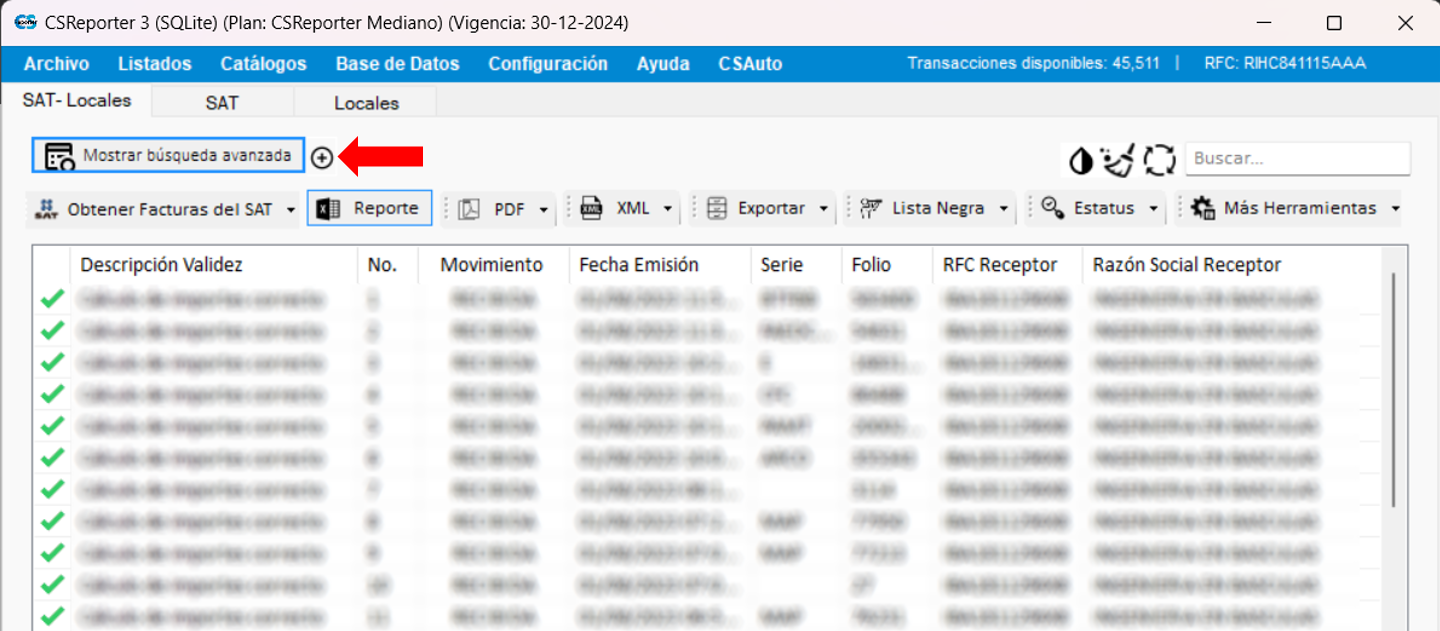
Task: Click the Serie column header
Action: tap(782, 265)
